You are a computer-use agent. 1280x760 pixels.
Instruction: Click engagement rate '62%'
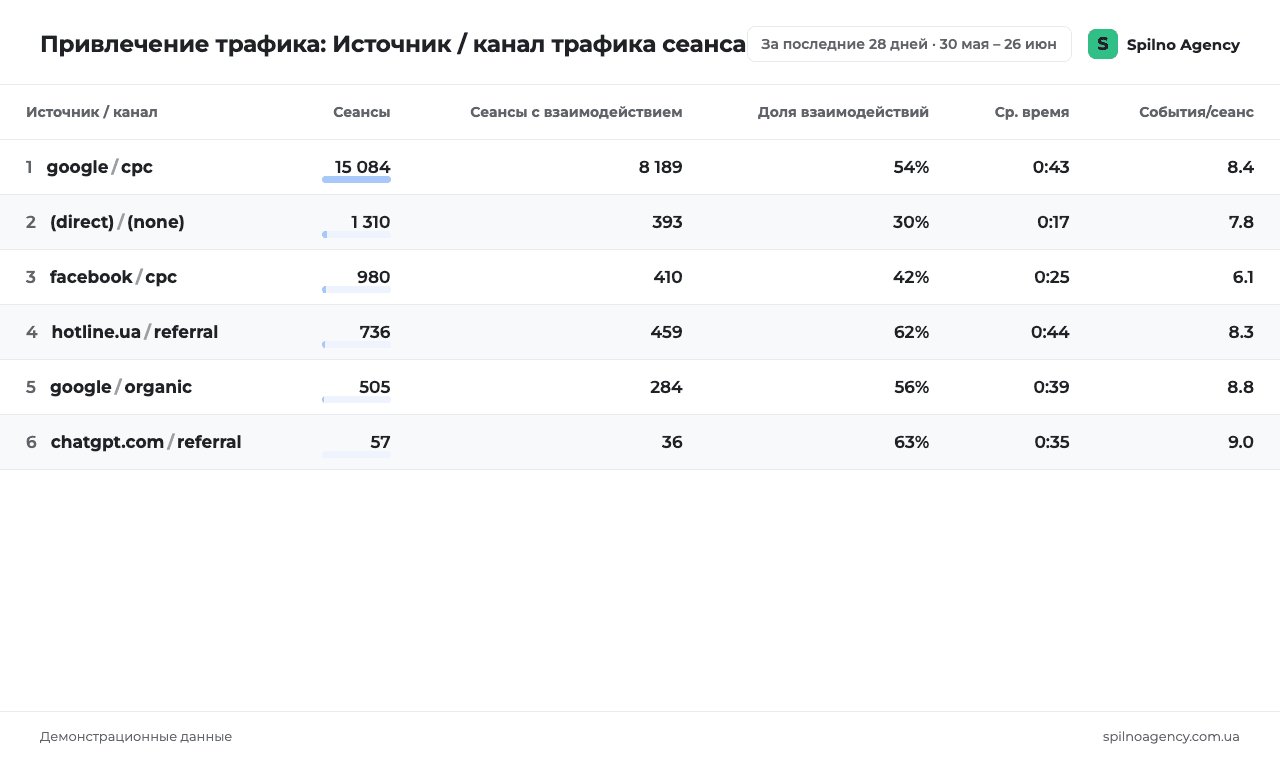point(911,332)
